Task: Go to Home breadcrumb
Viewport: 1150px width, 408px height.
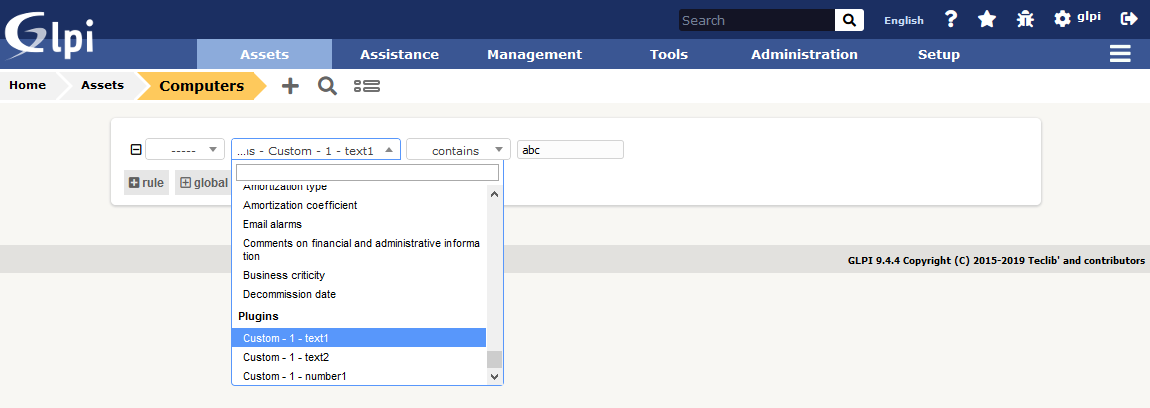Action: point(27,86)
